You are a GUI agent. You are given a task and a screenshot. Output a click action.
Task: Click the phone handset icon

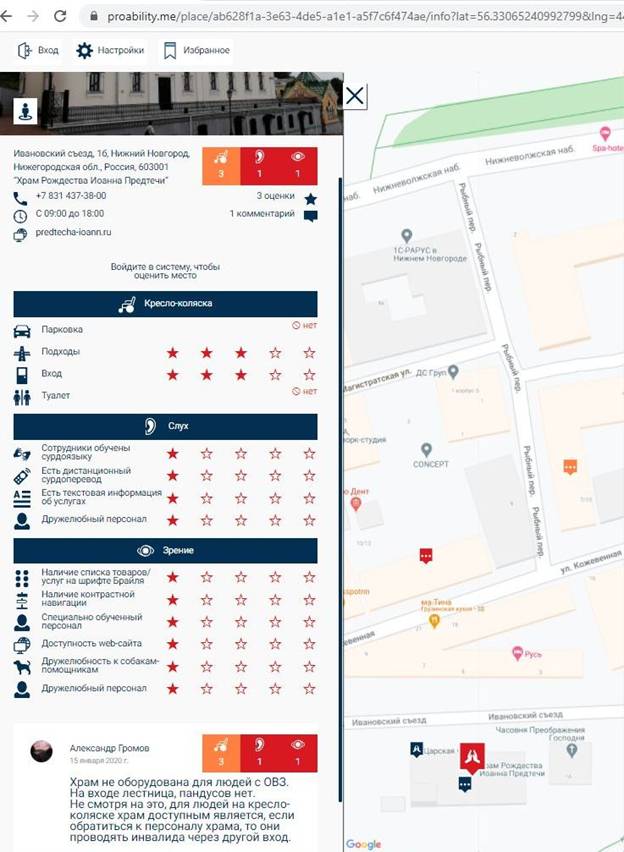click(20, 198)
